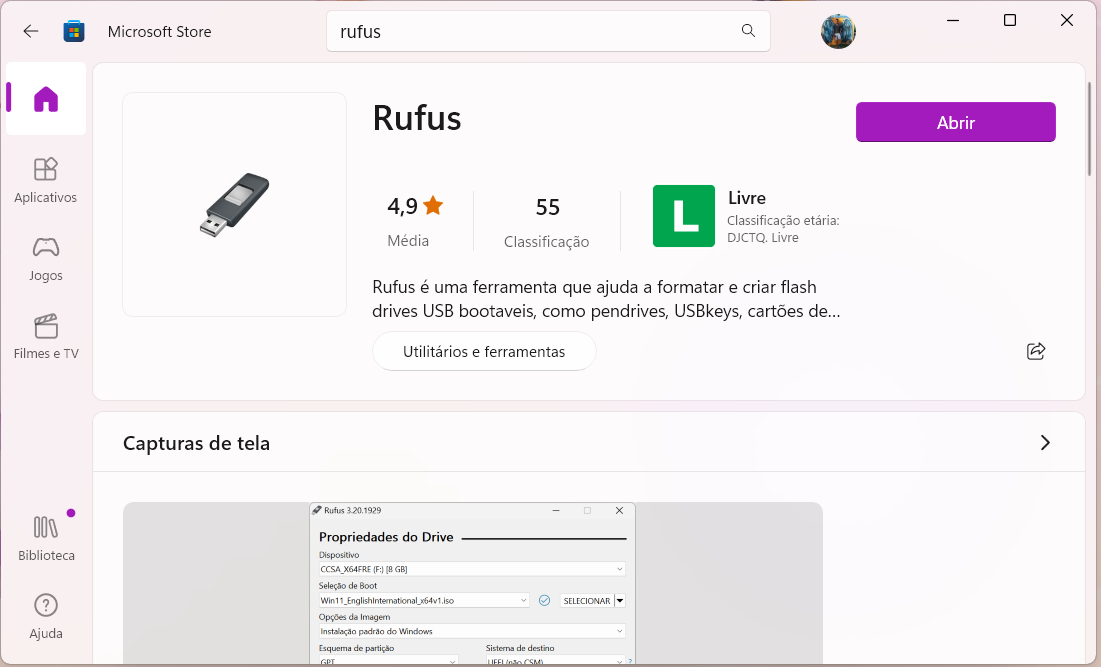Open Rufus with the Abrir button
1101x667 pixels.
[x=955, y=122]
